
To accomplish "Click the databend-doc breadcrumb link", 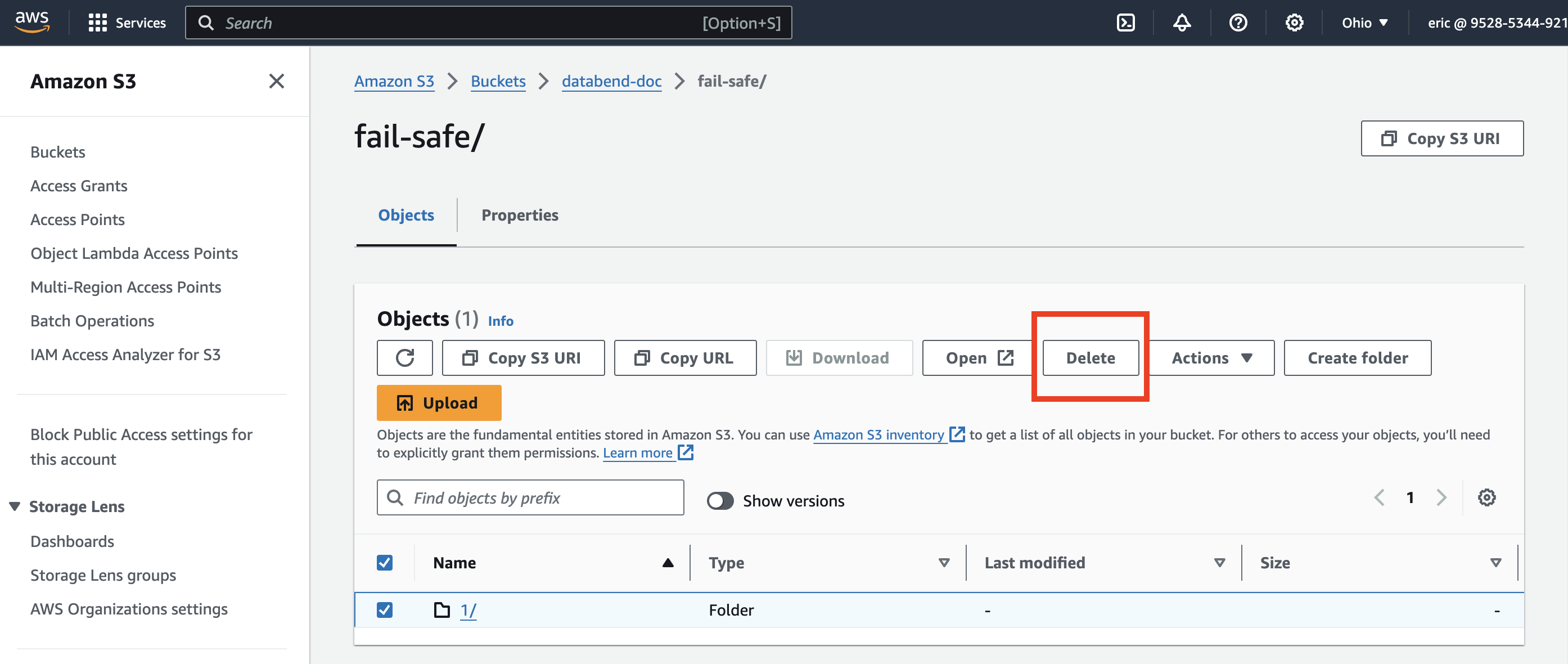I will click(x=612, y=81).
